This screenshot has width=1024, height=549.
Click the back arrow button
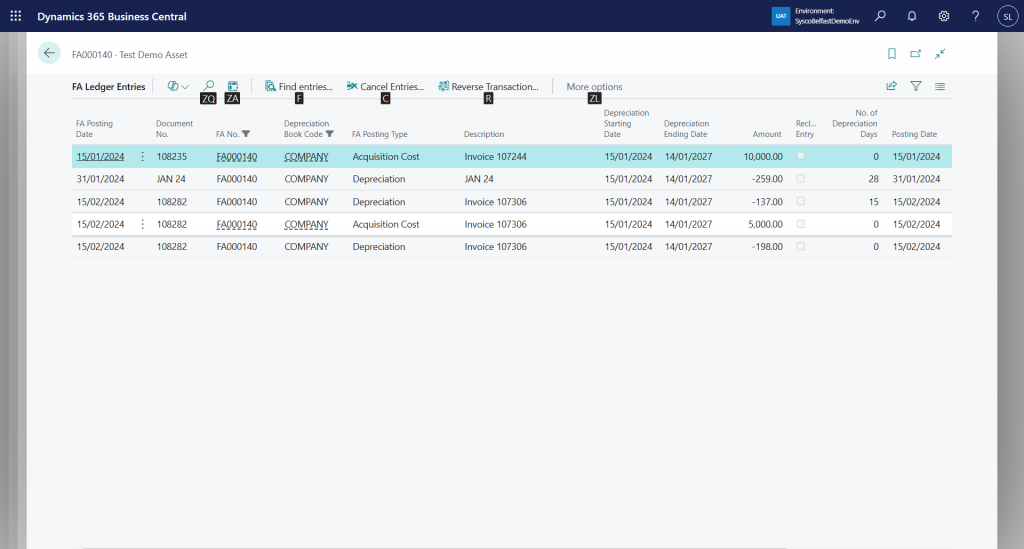point(49,54)
